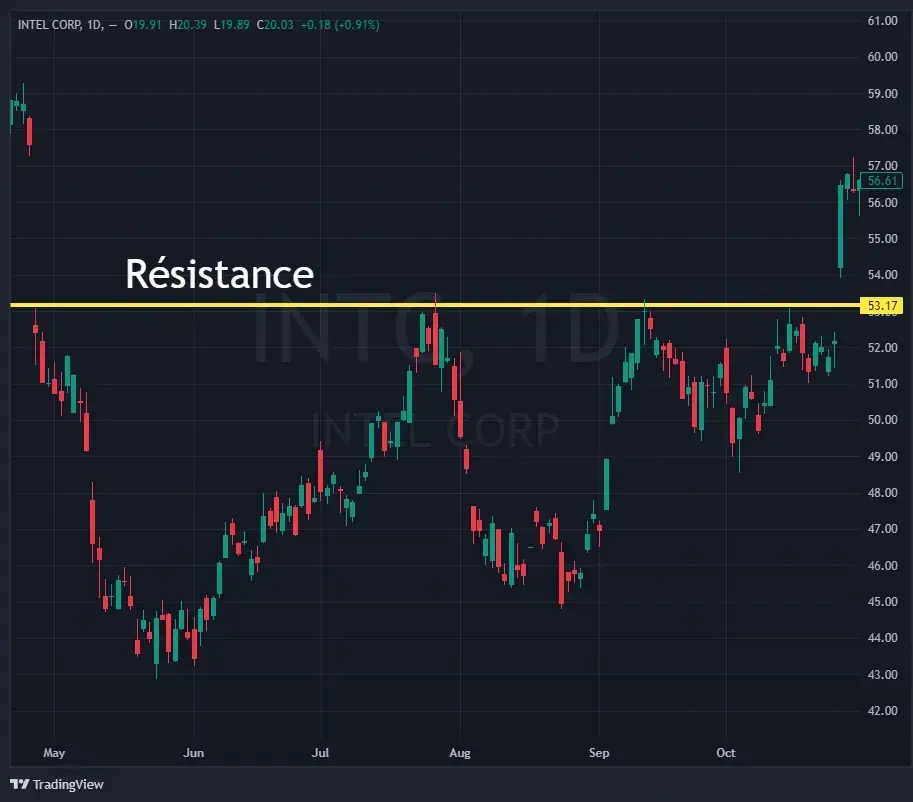Click the 57.00 price axis label
913x802 pixels.
coord(882,166)
